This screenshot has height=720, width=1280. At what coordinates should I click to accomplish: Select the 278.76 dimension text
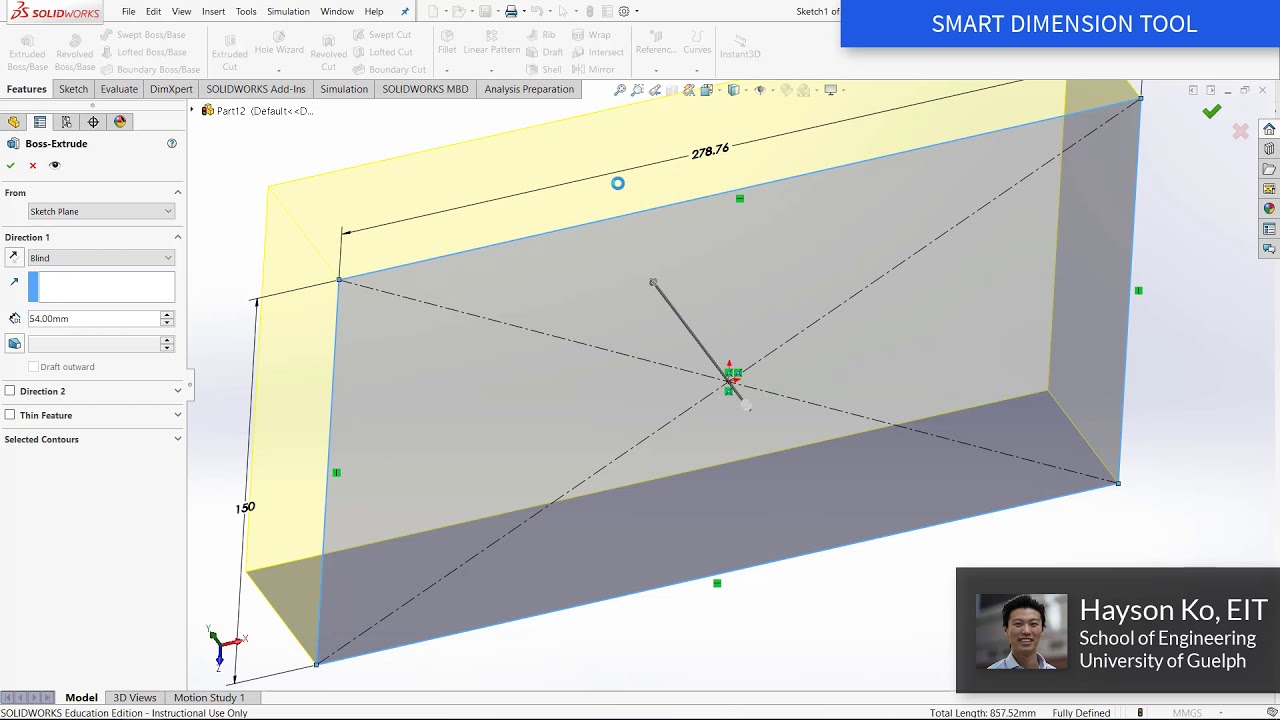pyautogui.click(x=710, y=151)
